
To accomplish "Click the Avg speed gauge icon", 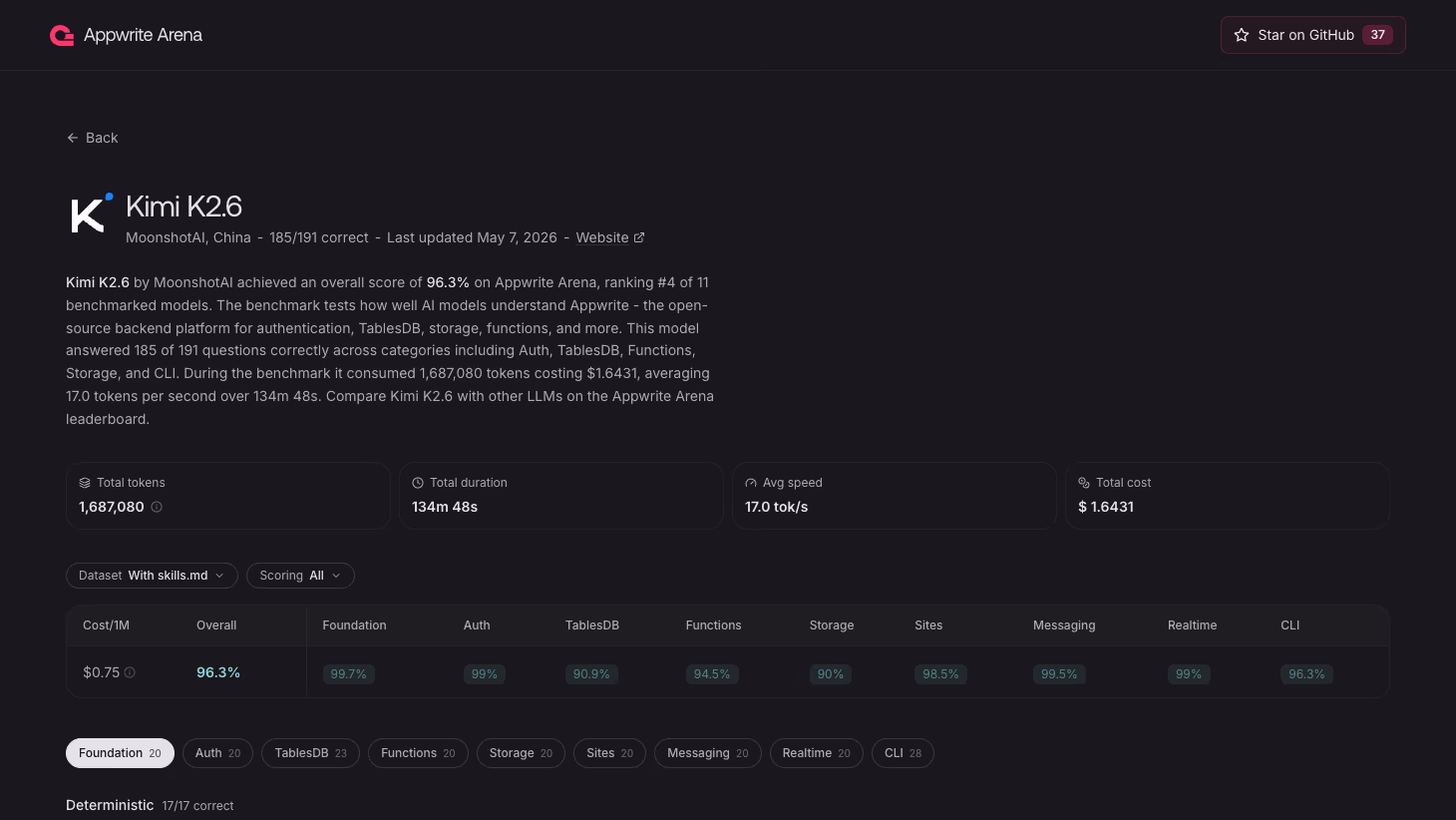I will tap(751, 483).
